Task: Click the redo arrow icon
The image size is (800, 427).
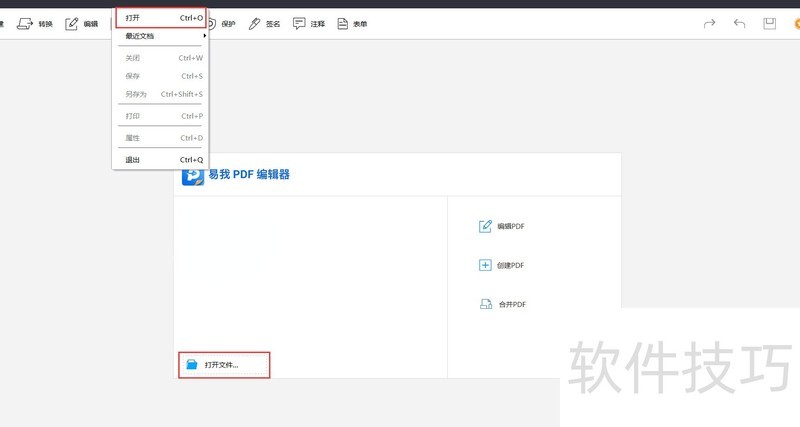Action: [x=709, y=23]
